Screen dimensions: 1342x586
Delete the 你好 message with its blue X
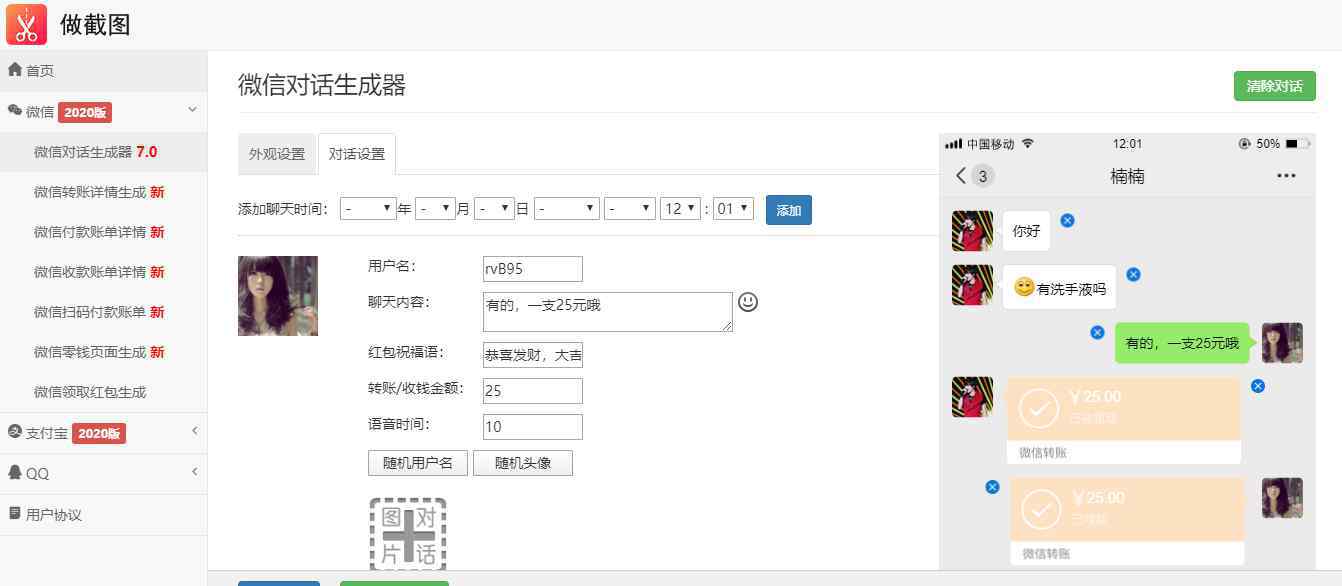[1067, 220]
